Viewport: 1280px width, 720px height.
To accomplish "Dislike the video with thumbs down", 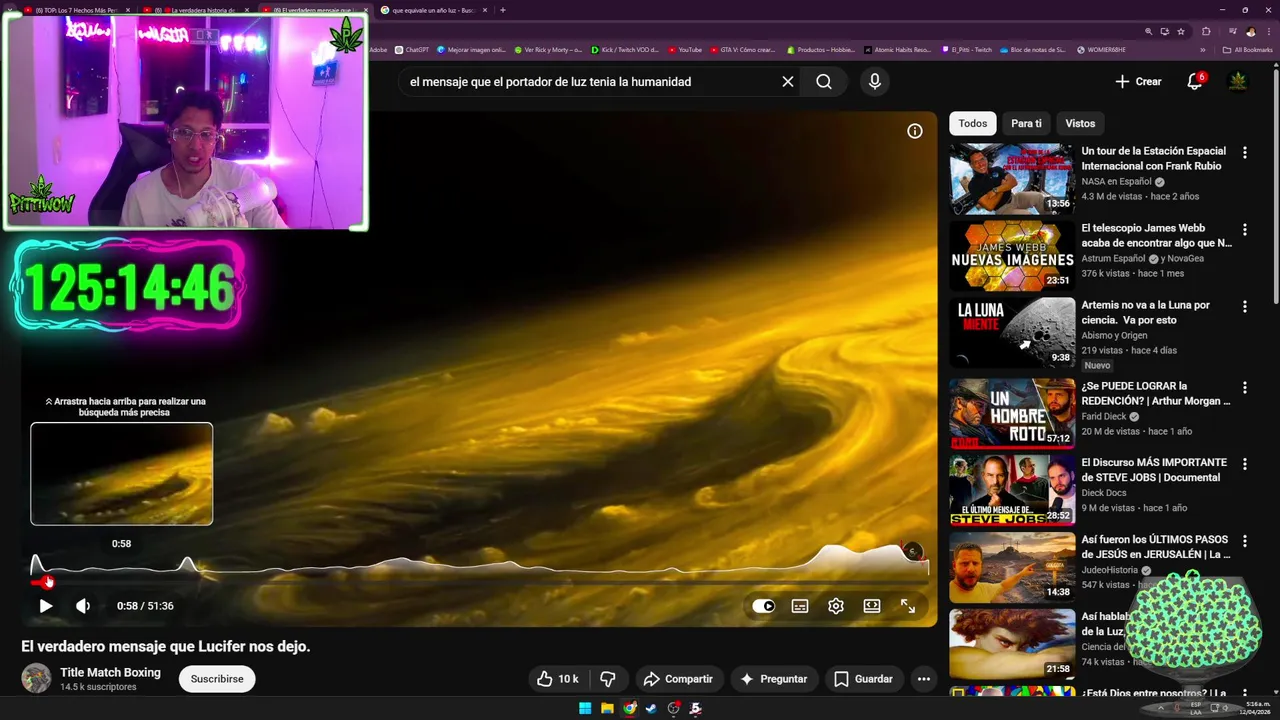I will (608, 679).
